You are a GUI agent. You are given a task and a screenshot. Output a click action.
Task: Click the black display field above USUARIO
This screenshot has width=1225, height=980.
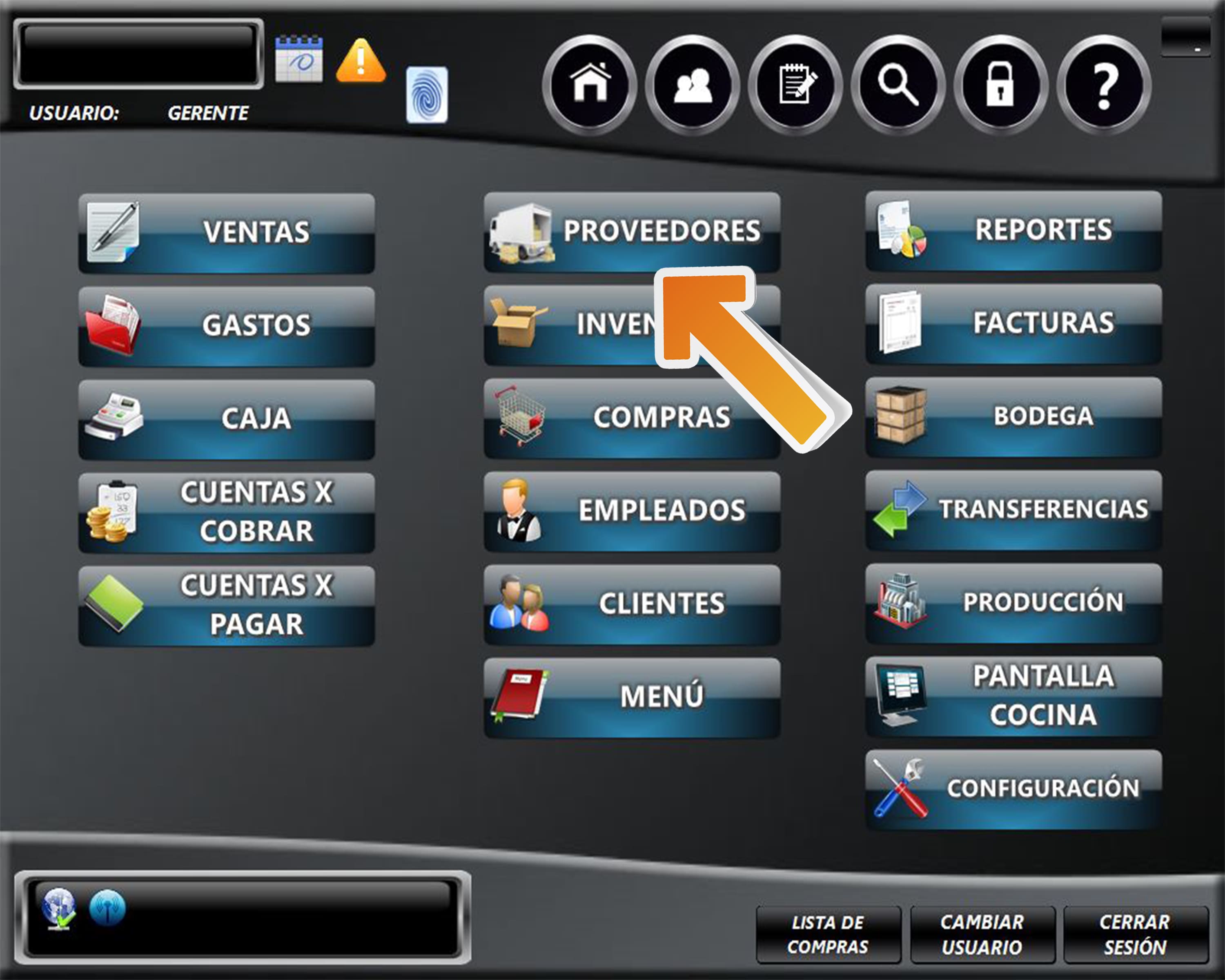[x=138, y=54]
